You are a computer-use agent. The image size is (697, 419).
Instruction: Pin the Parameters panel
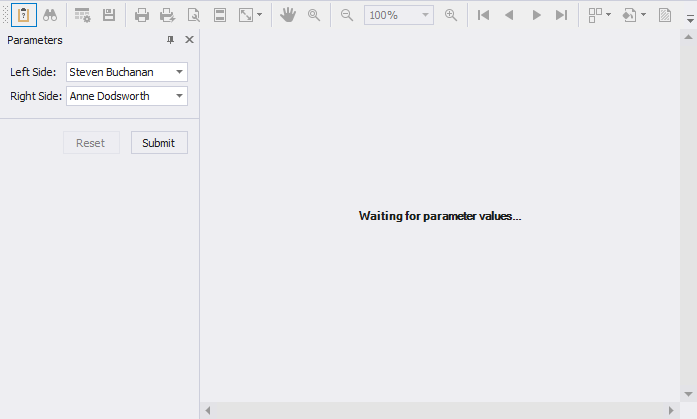[x=170, y=40]
